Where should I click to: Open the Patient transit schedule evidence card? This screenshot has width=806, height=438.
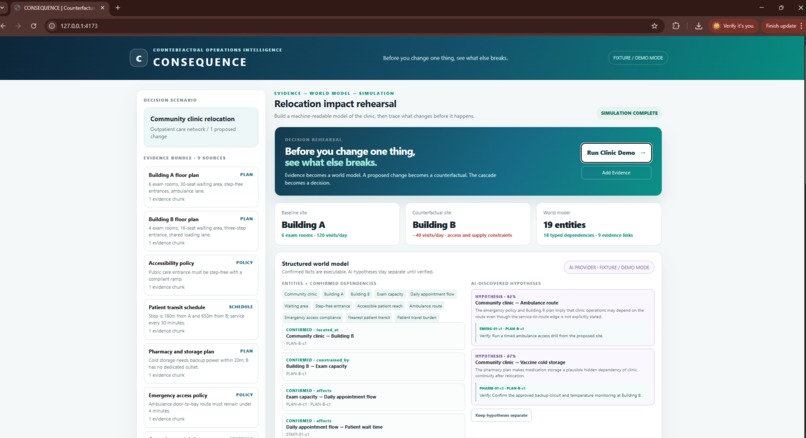201,319
